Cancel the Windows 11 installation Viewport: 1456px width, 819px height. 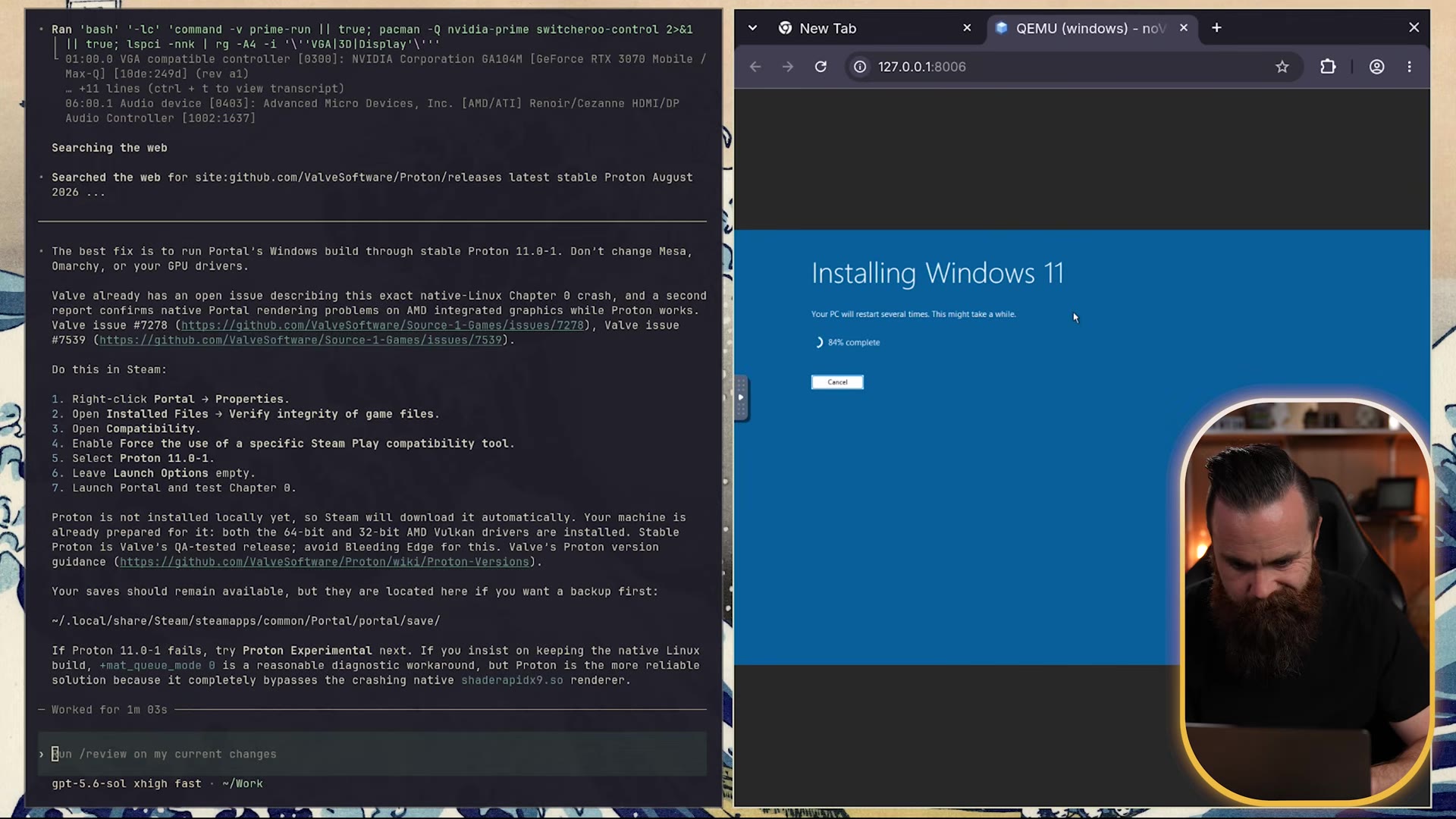[837, 382]
